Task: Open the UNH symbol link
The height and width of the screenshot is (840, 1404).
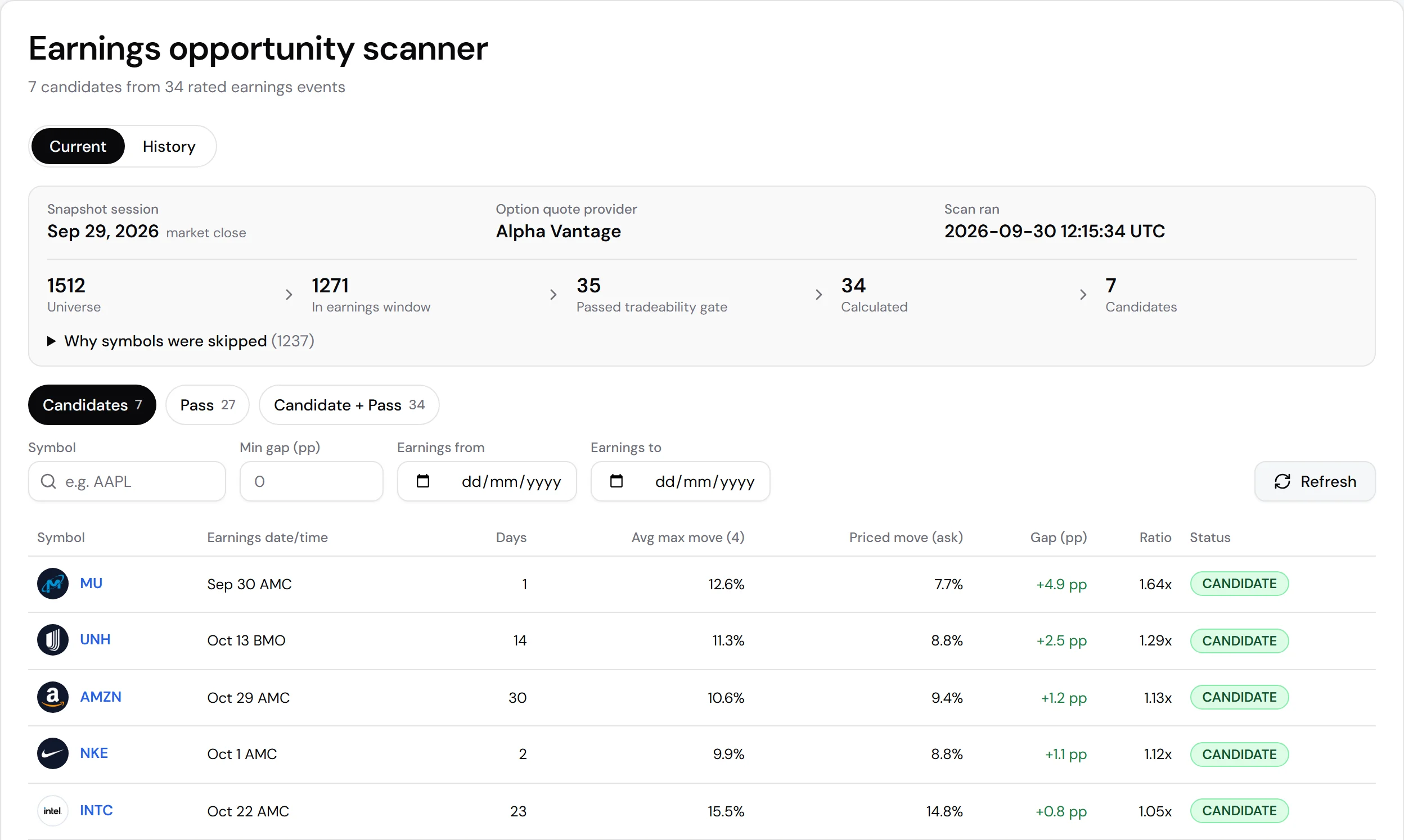Action: (x=95, y=640)
